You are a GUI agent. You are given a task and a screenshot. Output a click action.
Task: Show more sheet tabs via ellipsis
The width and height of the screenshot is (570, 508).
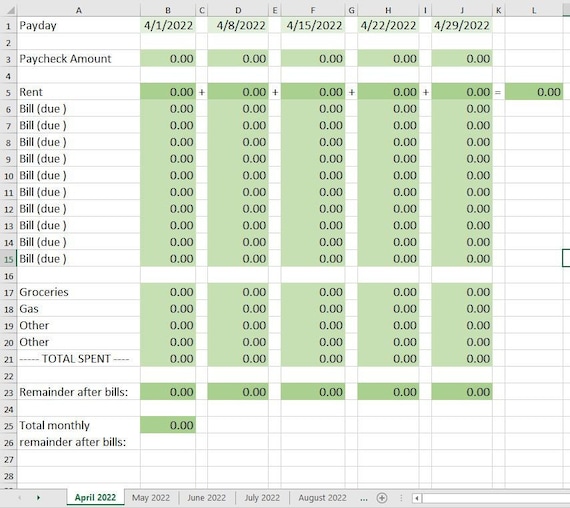[364, 498]
